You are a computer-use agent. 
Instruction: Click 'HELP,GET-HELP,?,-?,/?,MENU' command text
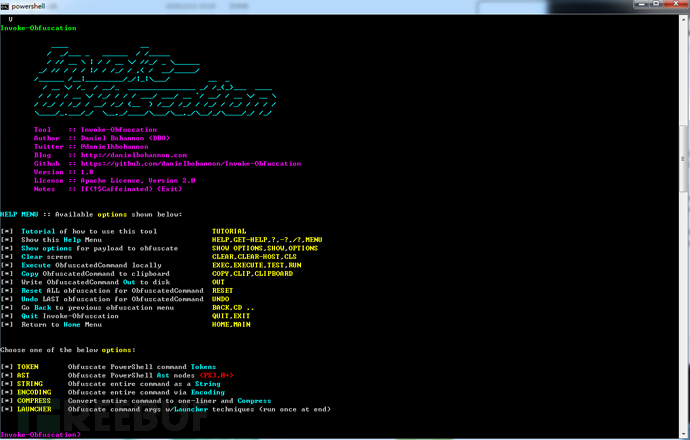[267, 240]
